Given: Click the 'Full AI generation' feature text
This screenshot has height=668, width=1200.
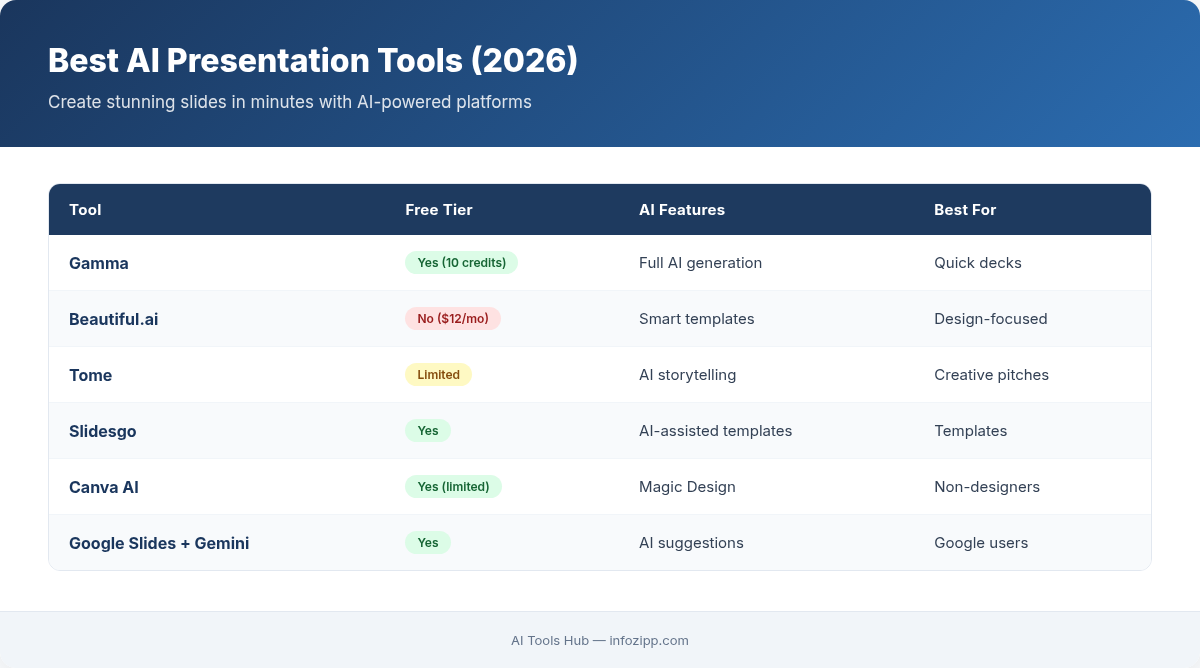Looking at the screenshot, I should click(700, 262).
